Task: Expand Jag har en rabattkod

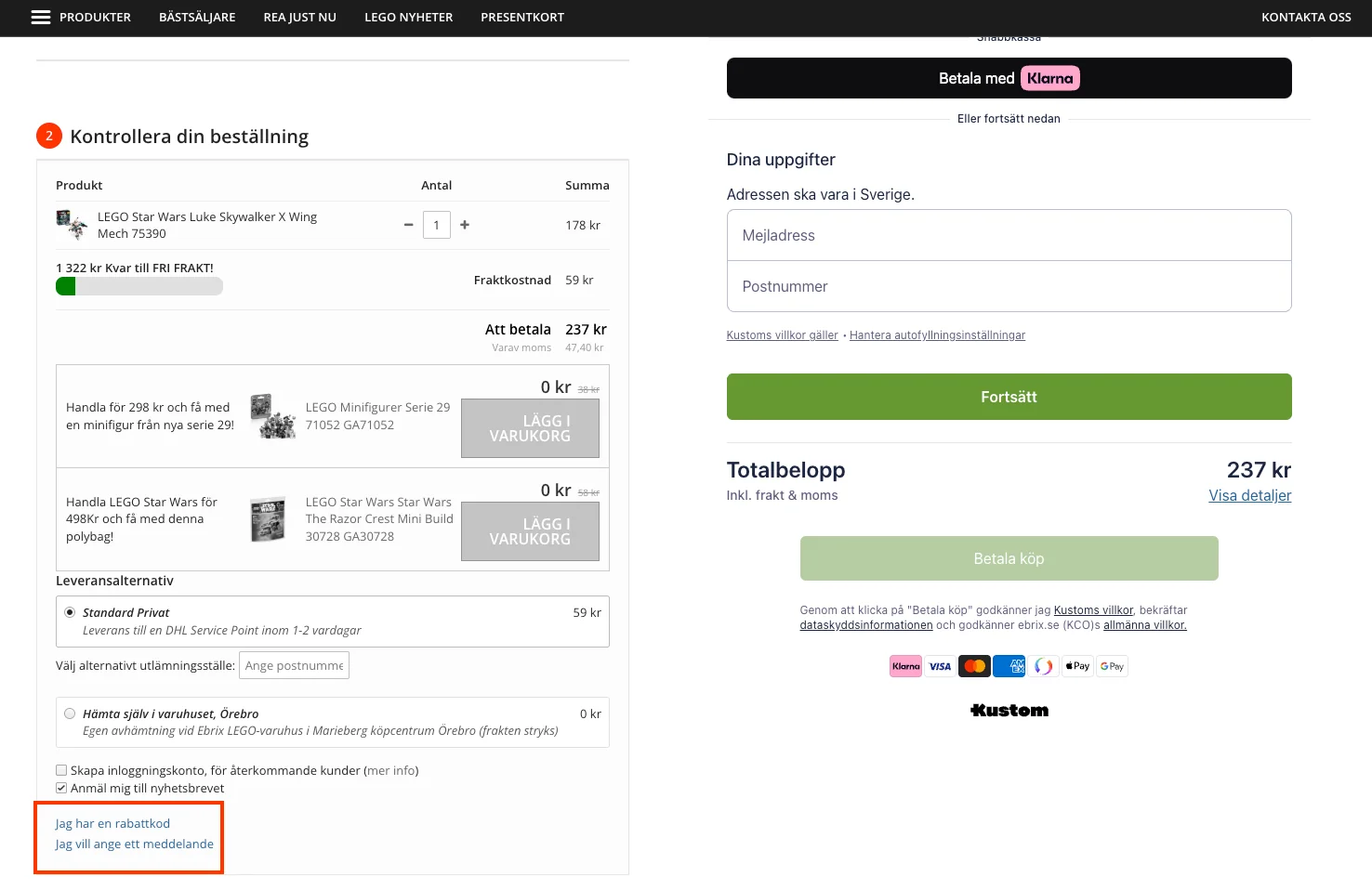Action: [x=112, y=824]
